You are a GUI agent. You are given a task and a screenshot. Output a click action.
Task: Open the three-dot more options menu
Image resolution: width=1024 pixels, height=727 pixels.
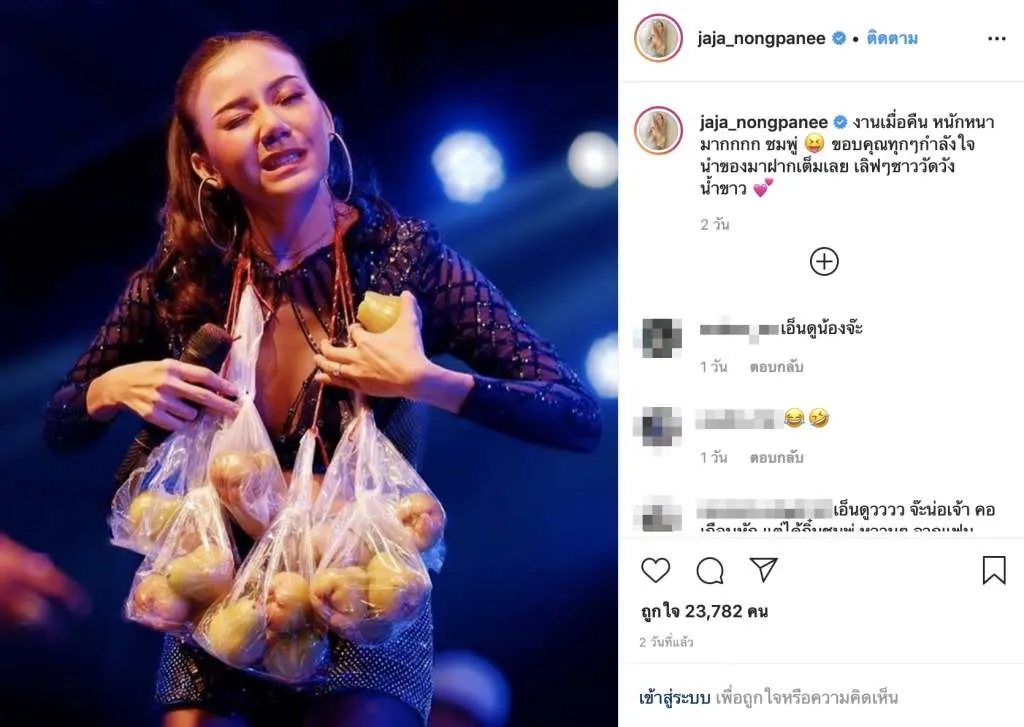(x=997, y=39)
